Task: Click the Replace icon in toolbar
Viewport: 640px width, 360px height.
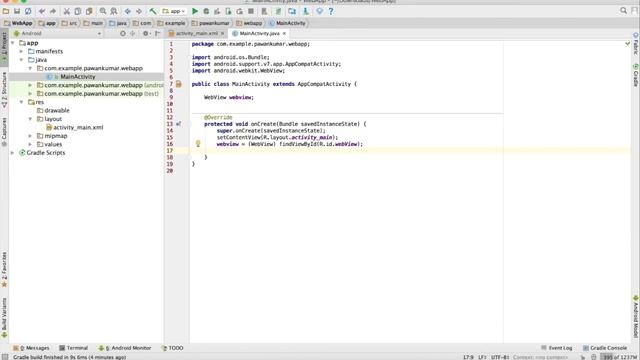Action: click(114, 11)
